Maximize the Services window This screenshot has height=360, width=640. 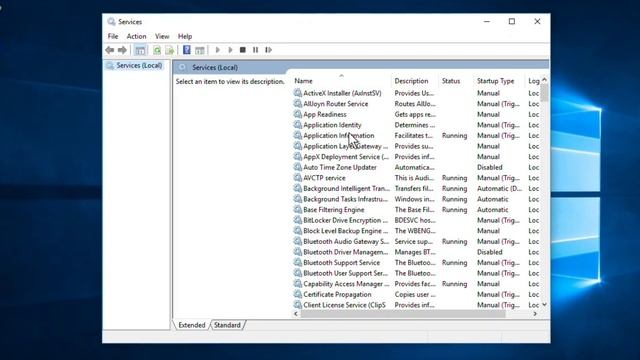(x=512, y=22)
